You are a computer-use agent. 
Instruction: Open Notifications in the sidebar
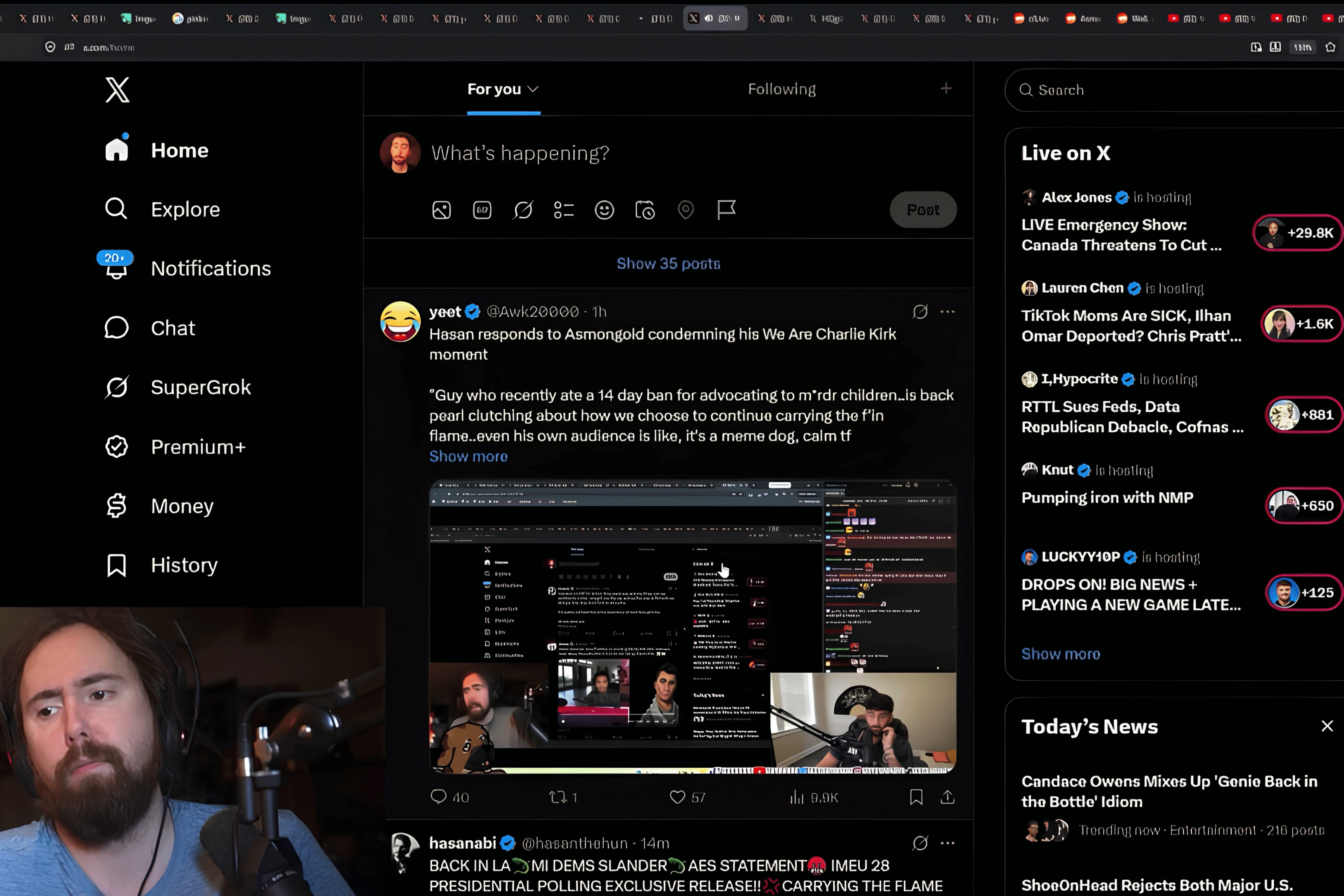[185, 268]
